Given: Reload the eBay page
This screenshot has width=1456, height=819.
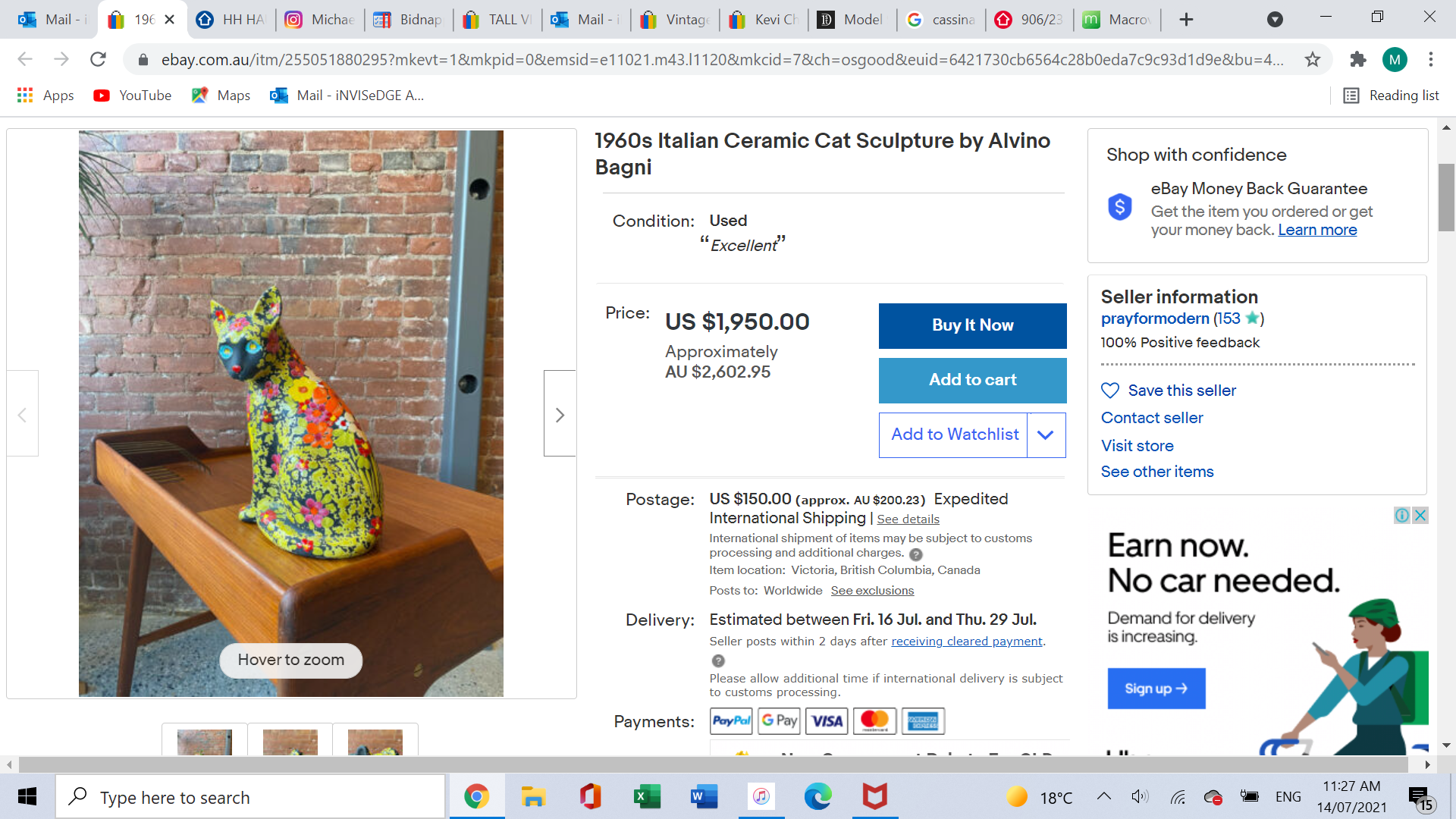Looking at the screenshot, I should click(x=98, y=59).
